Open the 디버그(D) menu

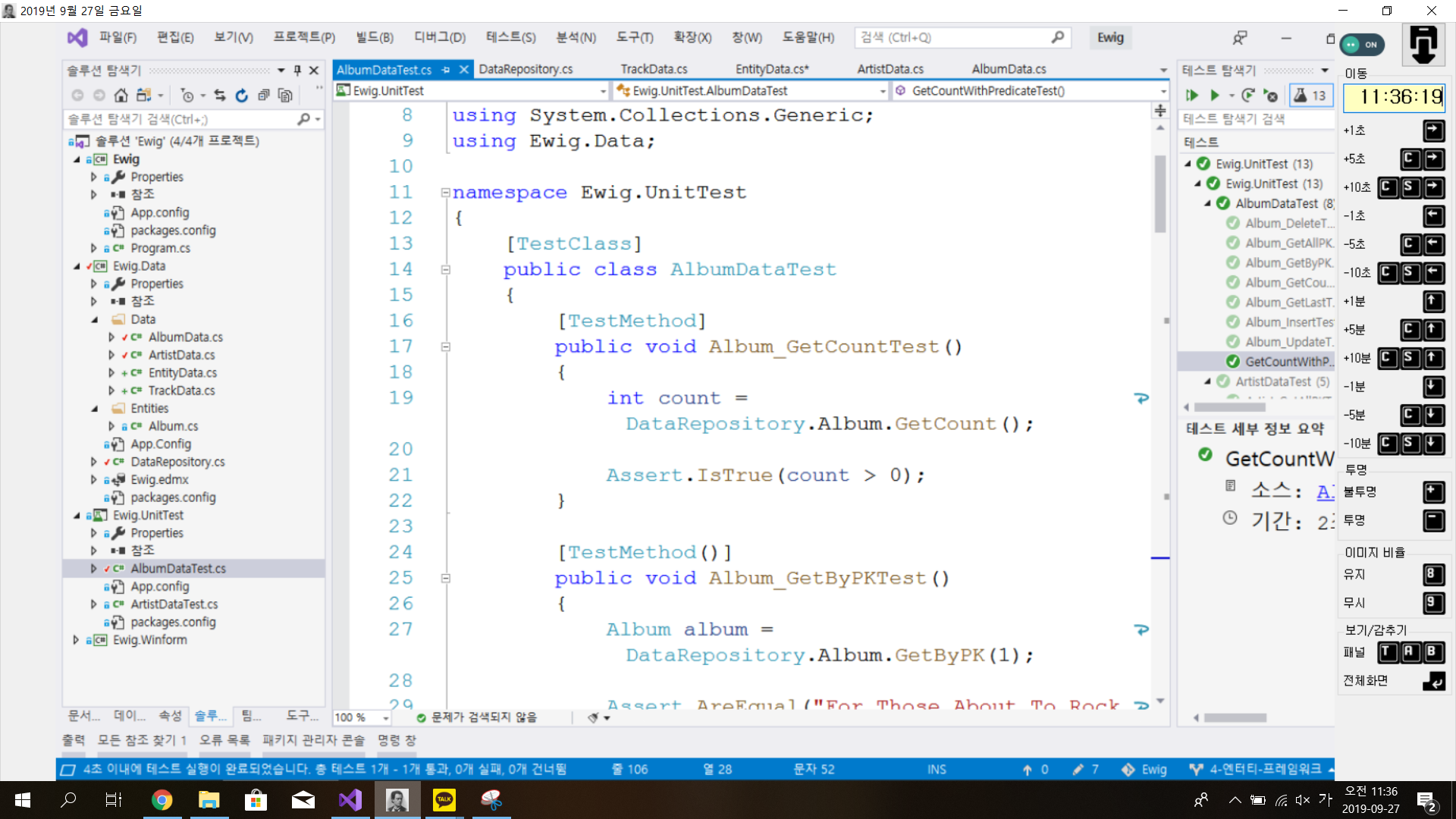439,37
